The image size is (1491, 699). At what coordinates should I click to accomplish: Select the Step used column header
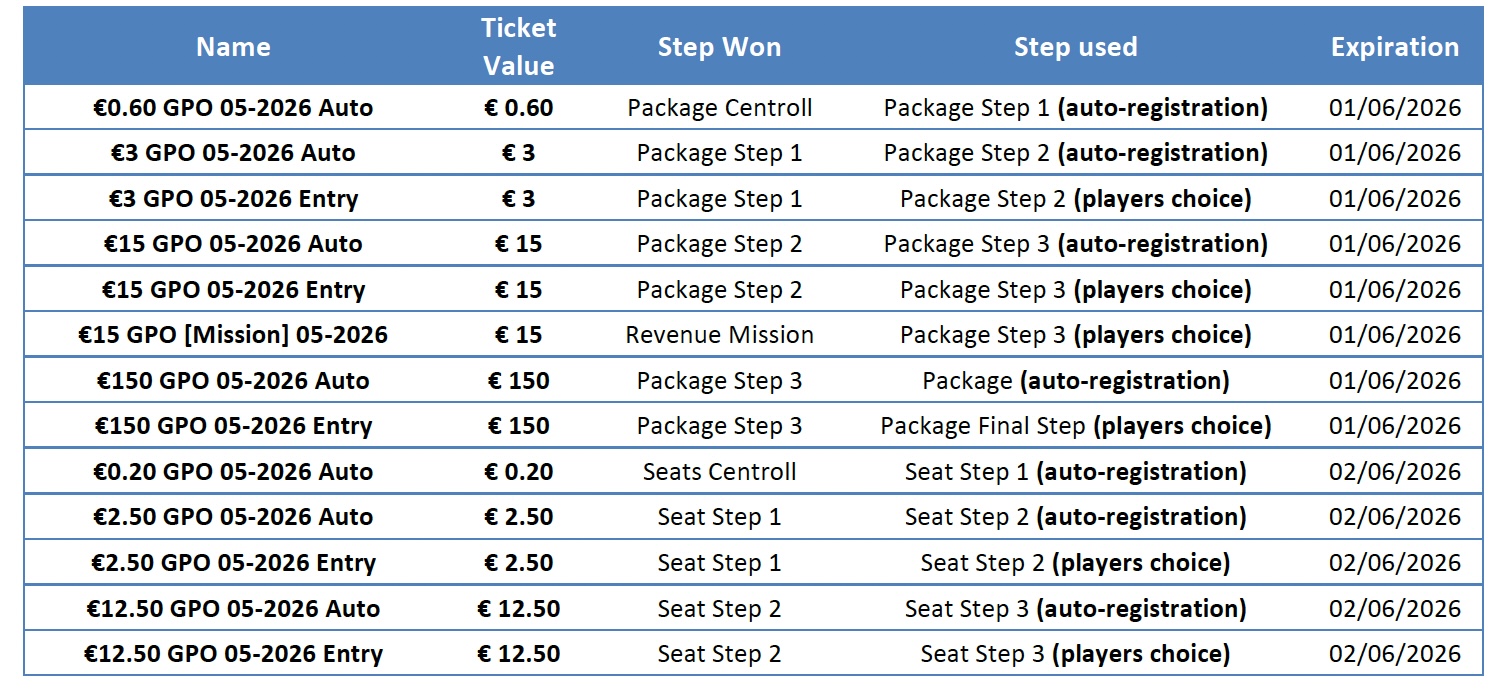[1075, 47]
